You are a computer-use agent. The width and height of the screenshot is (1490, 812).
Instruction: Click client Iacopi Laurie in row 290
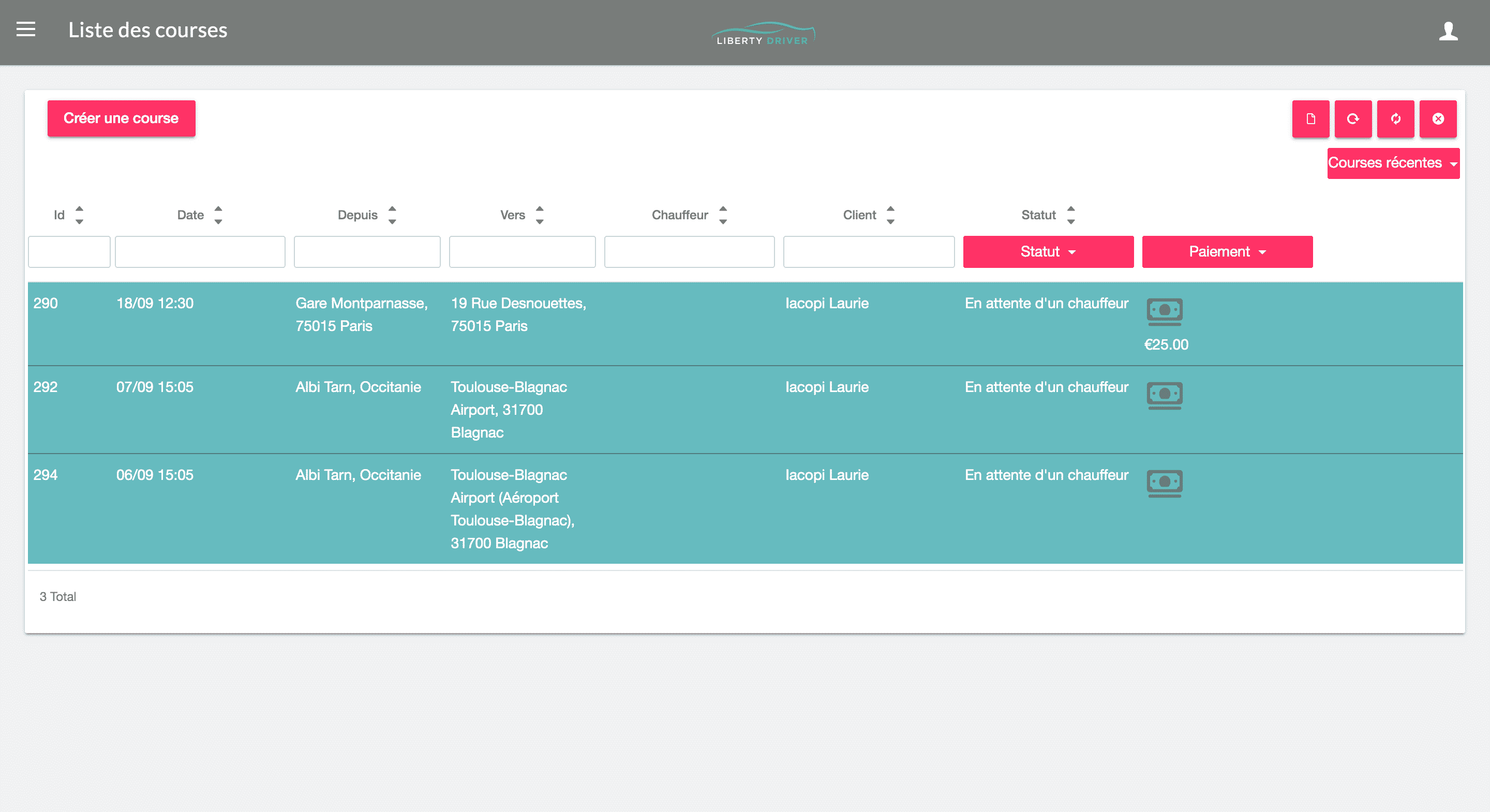[x=827, y=304]
